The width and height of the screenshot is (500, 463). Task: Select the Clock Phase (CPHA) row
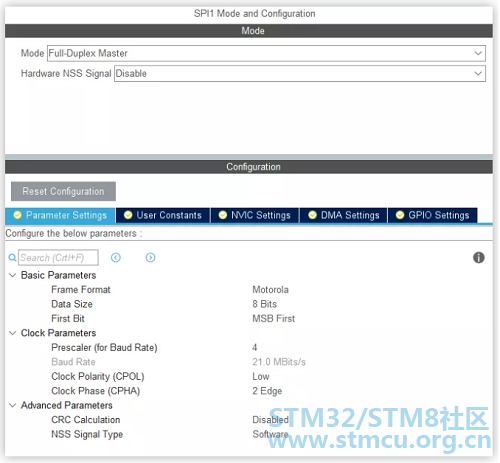248,391
